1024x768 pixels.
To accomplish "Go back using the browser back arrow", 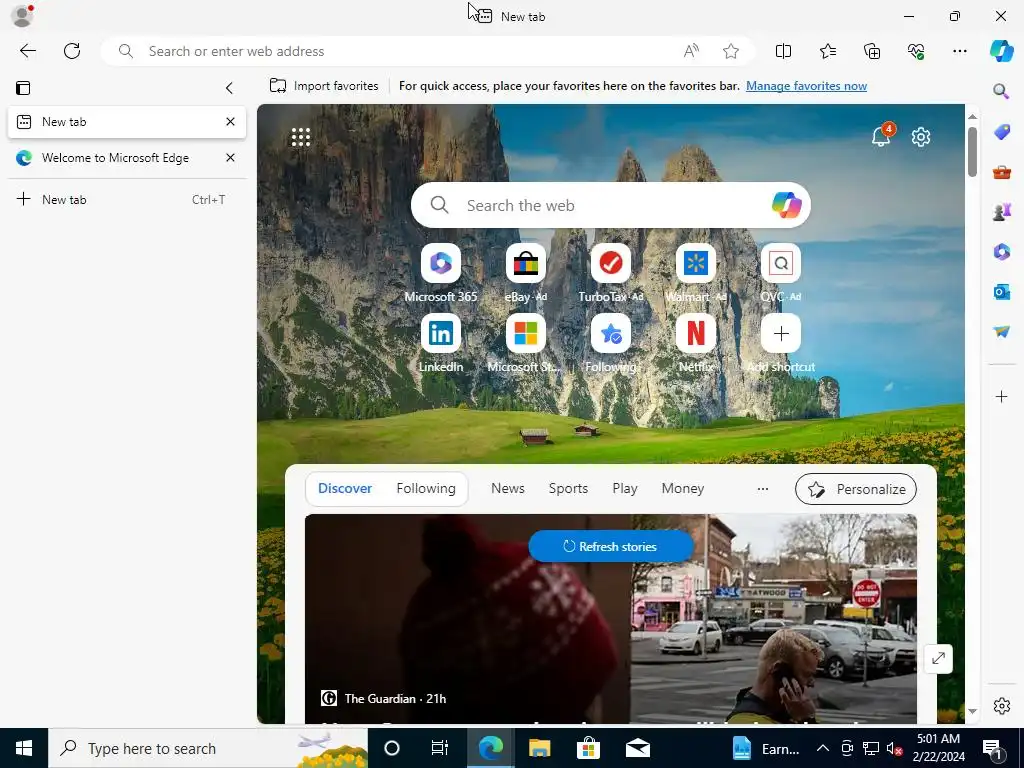I will pyautogui.click(x=27, y=51).
